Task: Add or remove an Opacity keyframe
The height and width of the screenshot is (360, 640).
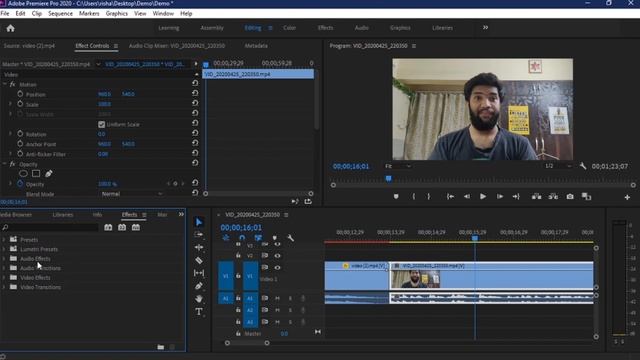Action: [176, 184]
